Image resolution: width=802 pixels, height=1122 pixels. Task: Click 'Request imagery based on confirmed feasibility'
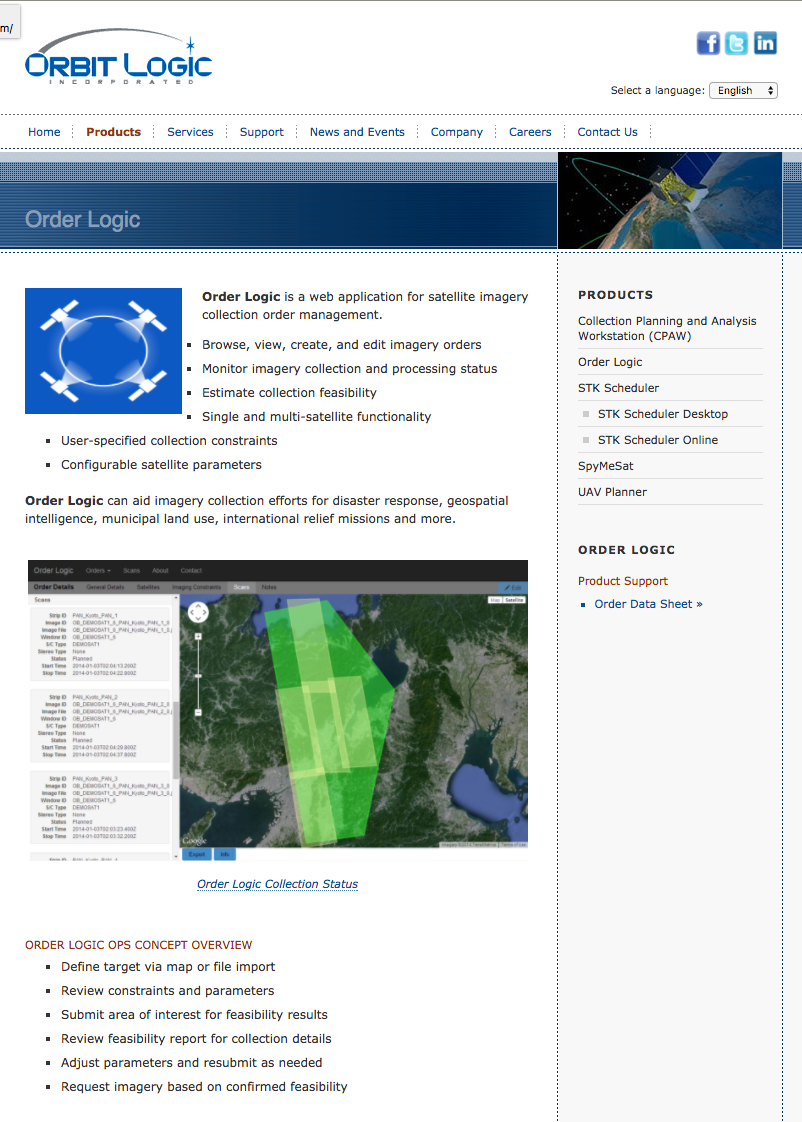(204, 1086)
